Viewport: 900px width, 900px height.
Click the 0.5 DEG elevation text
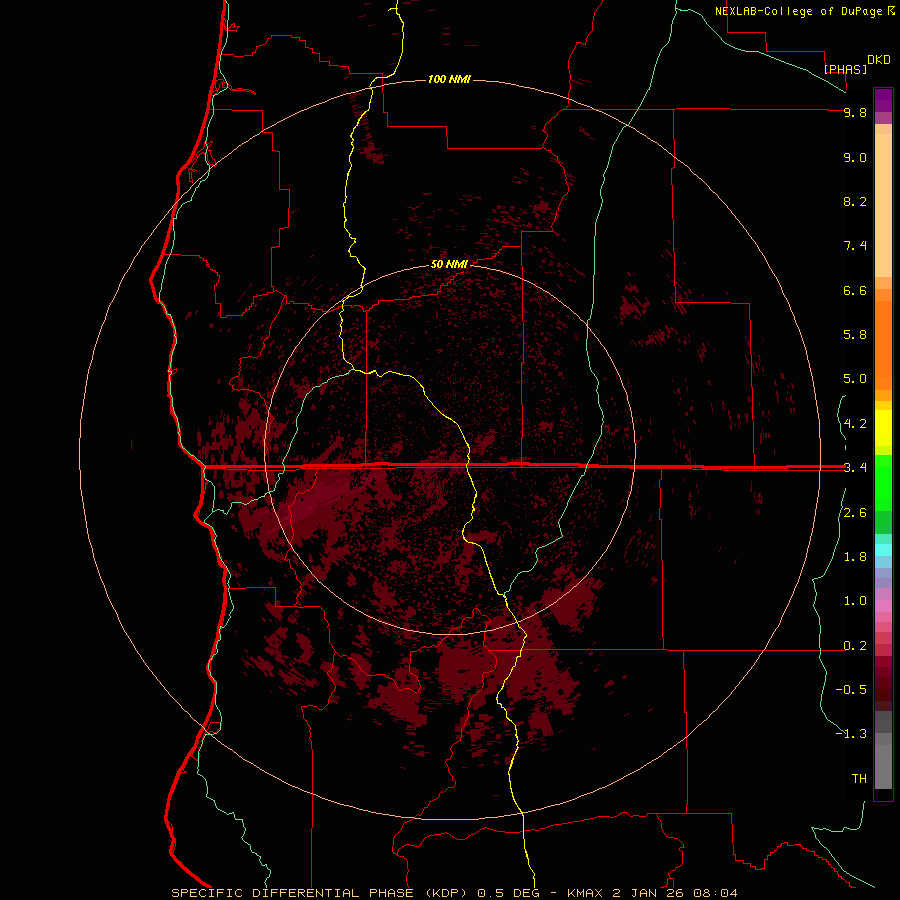tap(510, 893)
